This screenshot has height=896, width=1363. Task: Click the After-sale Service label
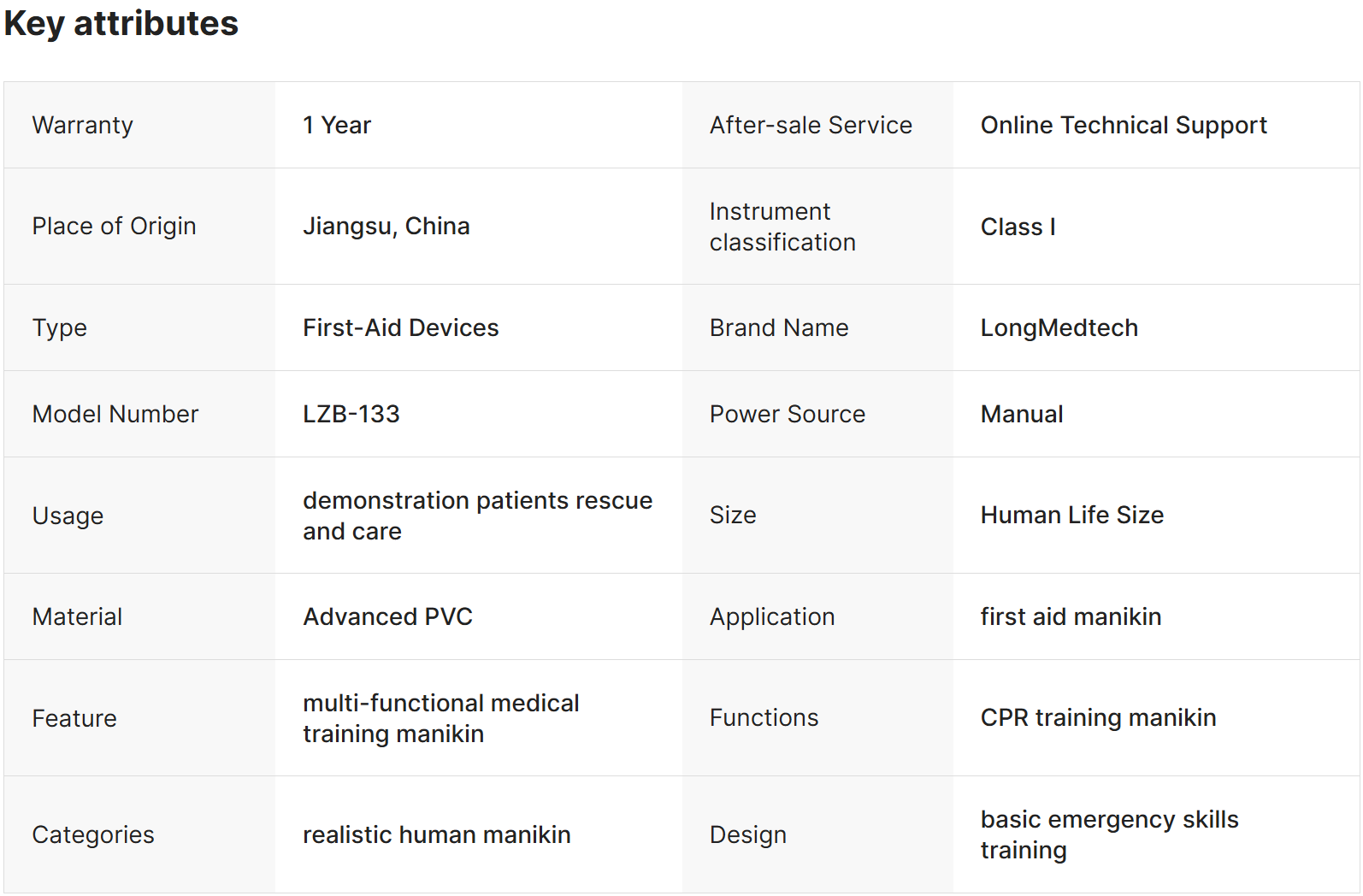point(811,126)
